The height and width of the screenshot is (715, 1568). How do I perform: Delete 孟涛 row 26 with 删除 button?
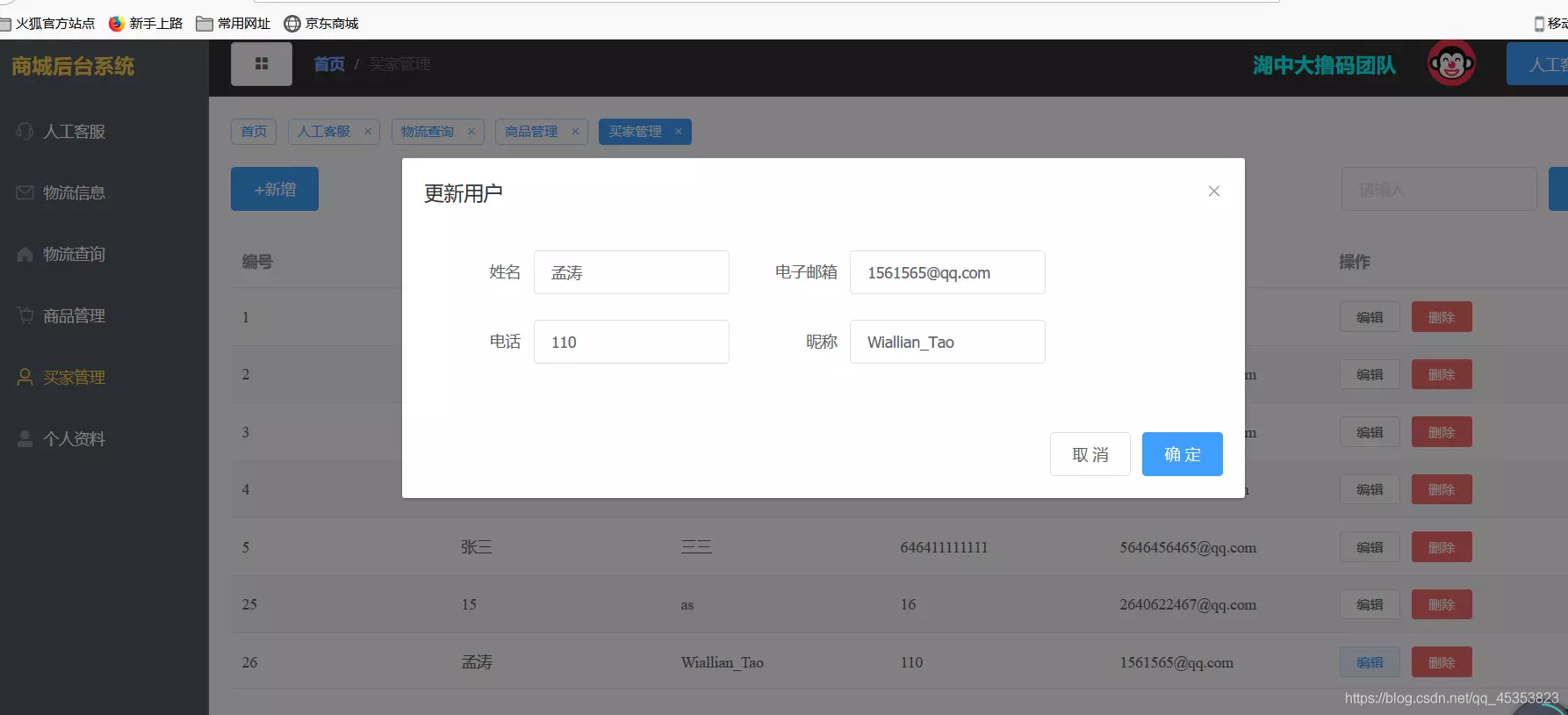1442,662
